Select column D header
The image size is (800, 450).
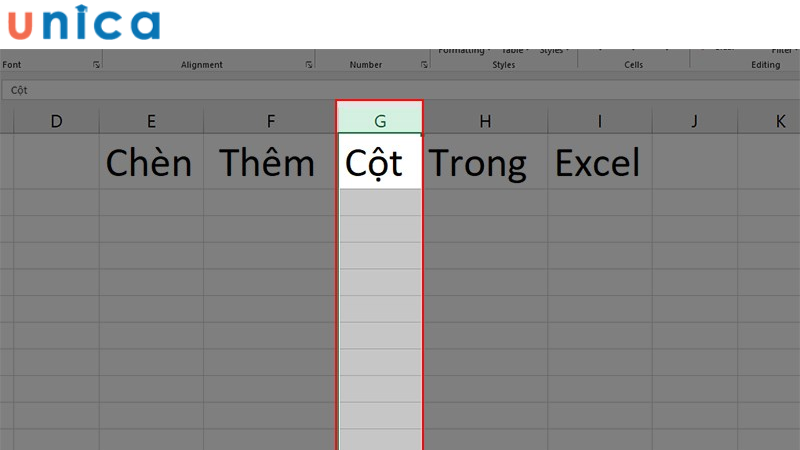56,121
